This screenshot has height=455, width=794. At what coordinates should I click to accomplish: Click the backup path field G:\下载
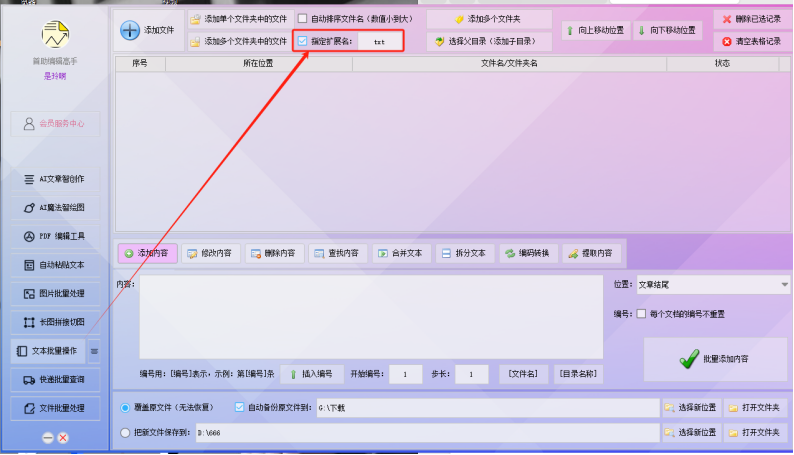488,408
